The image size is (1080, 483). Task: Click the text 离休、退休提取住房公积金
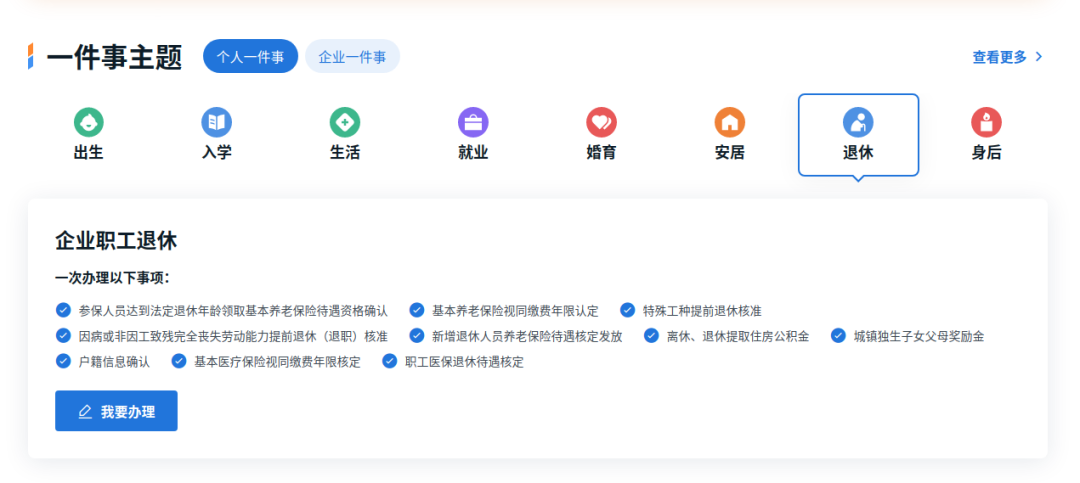tap(738, 336)
